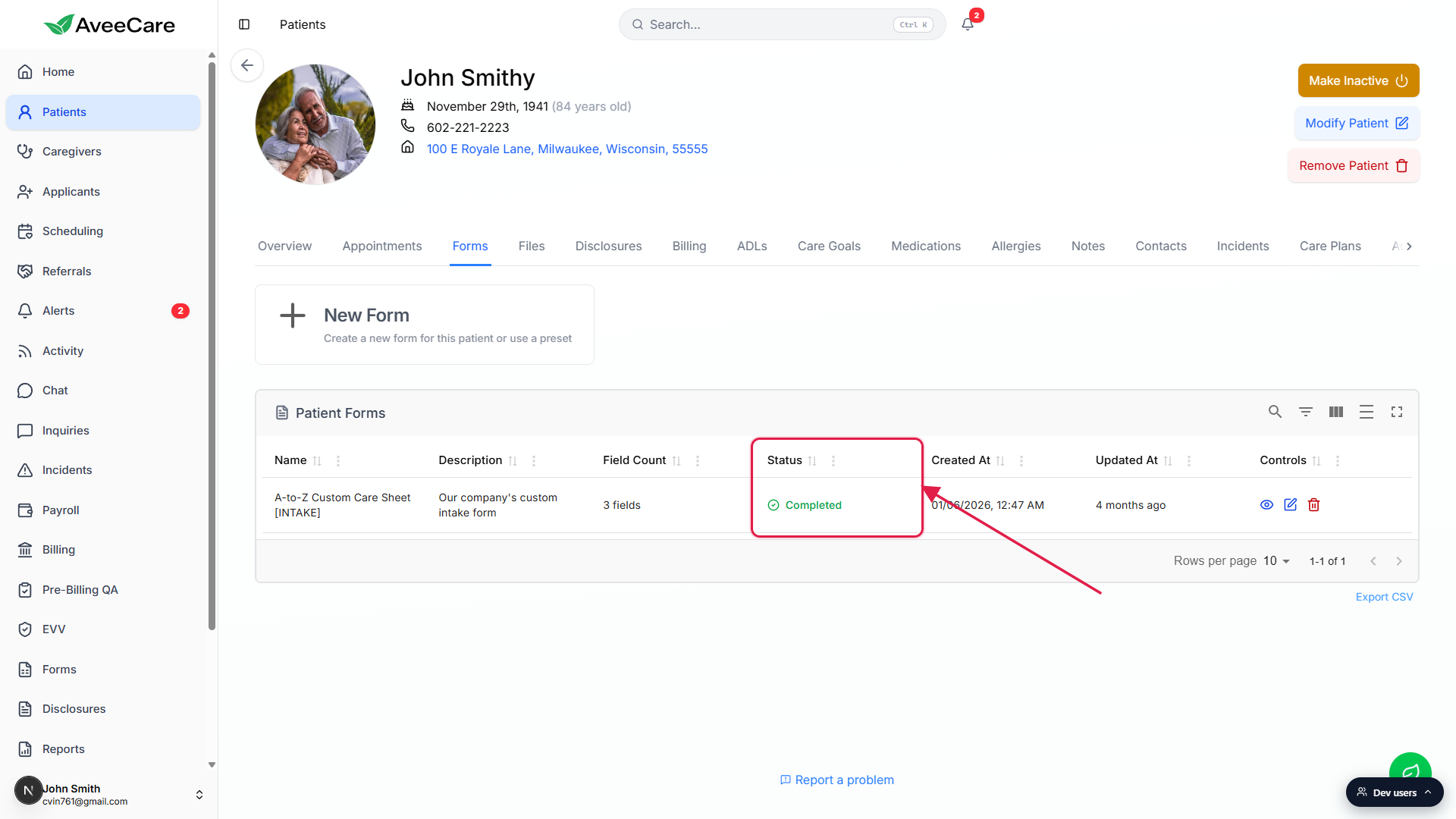Switch to the Overview tab
The image size is (1456, 819).
284,246
